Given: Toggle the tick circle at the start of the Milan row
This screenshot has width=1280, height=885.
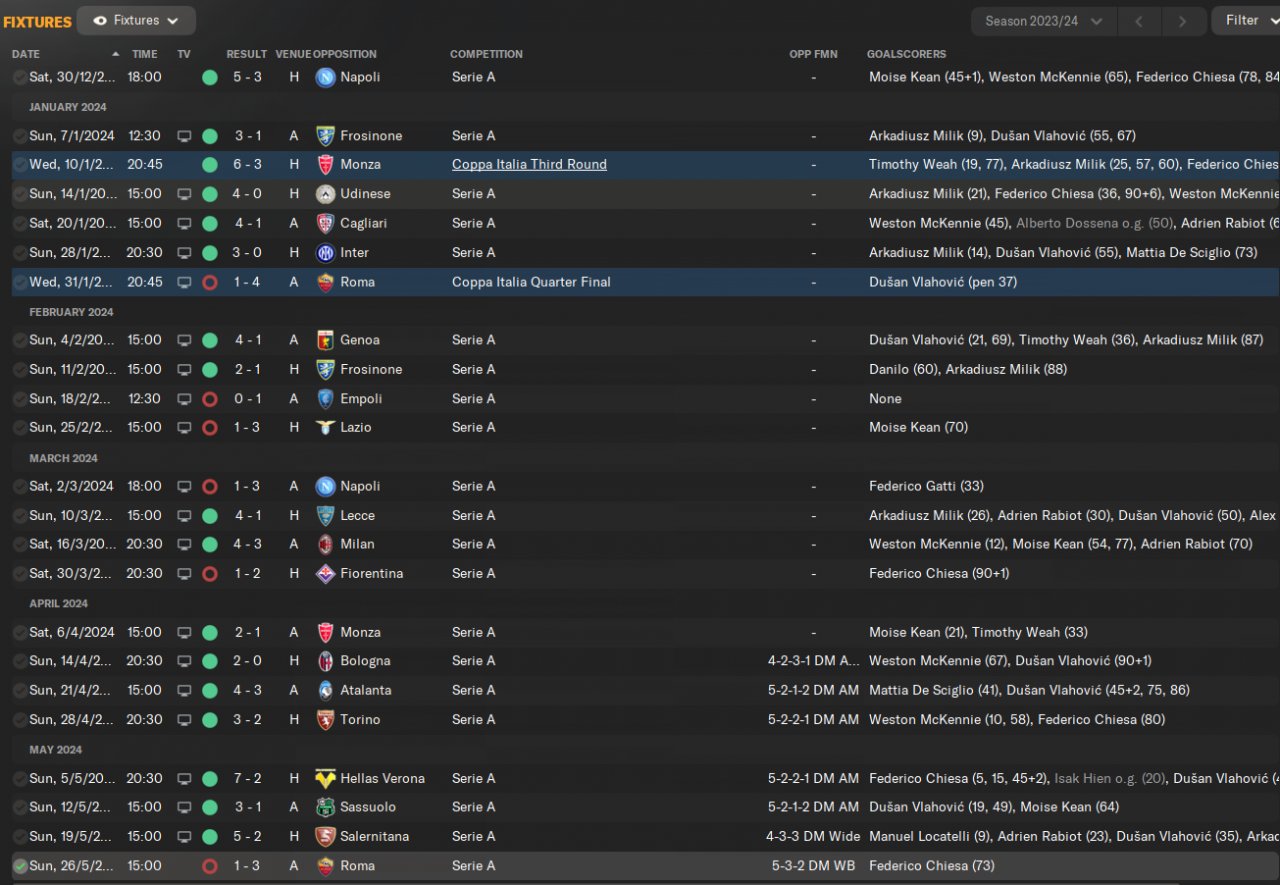Looking at the screenshot, I should click(x=20, y=545).
